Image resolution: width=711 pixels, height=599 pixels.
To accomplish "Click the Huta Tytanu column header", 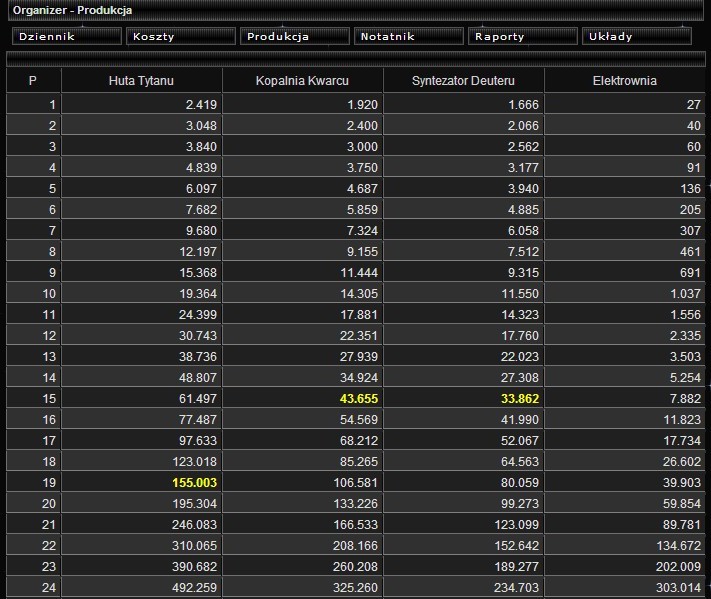I will pyautogui.click(x=141, y=81).
